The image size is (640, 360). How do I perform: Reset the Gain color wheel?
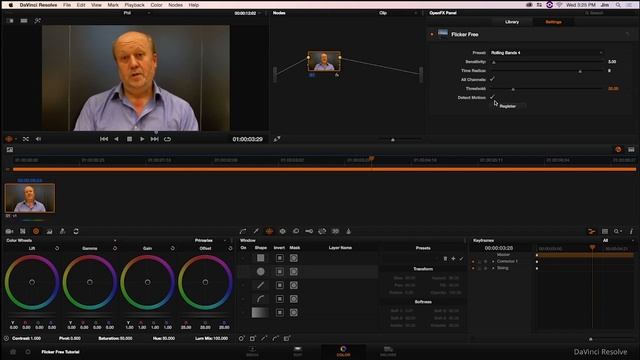(172, 248)
